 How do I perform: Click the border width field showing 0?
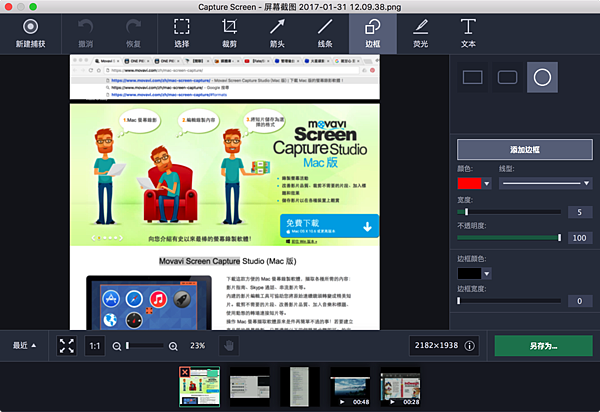[x=580, y=301]
